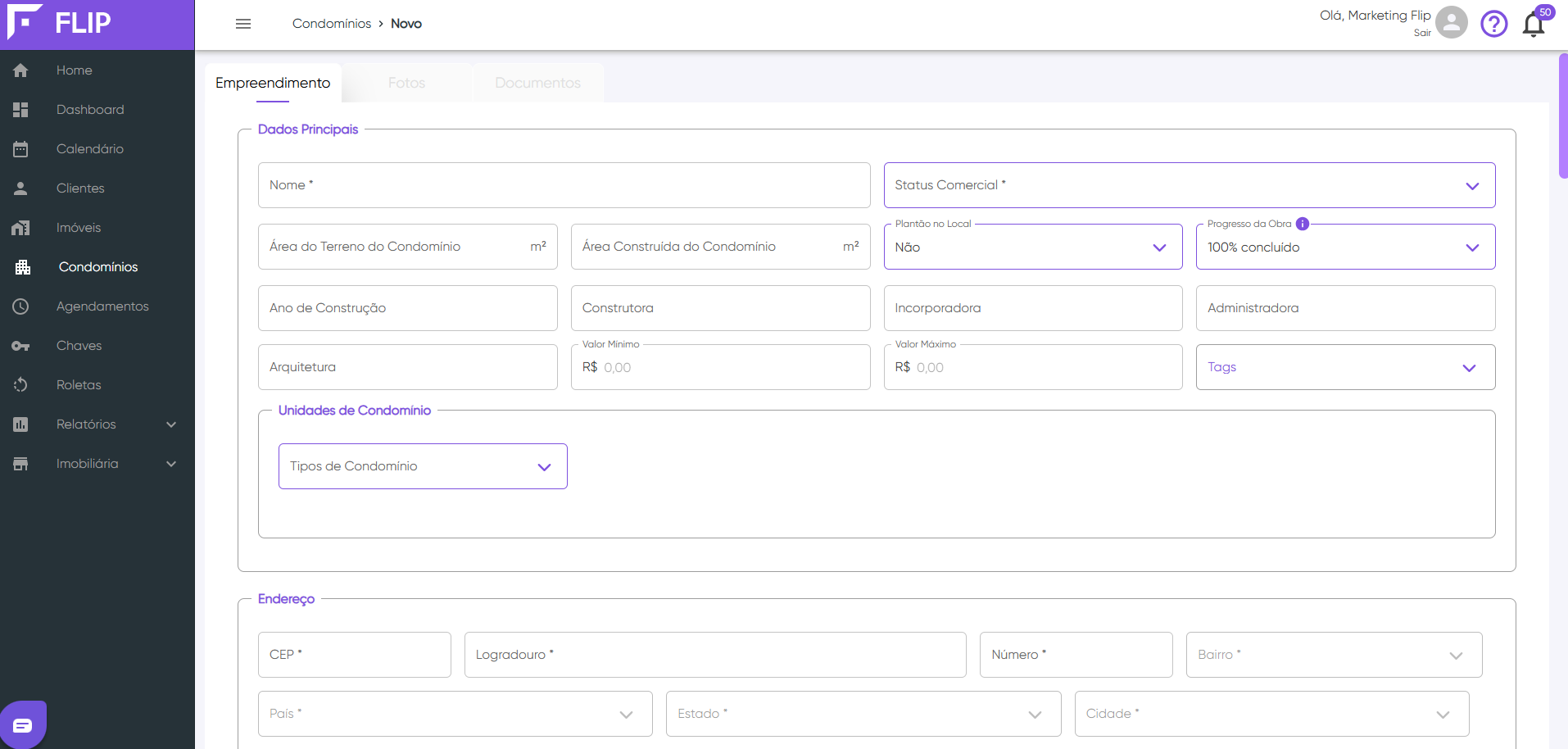
Task: Click the Imóveis building icon
Action: click(20, 228)
